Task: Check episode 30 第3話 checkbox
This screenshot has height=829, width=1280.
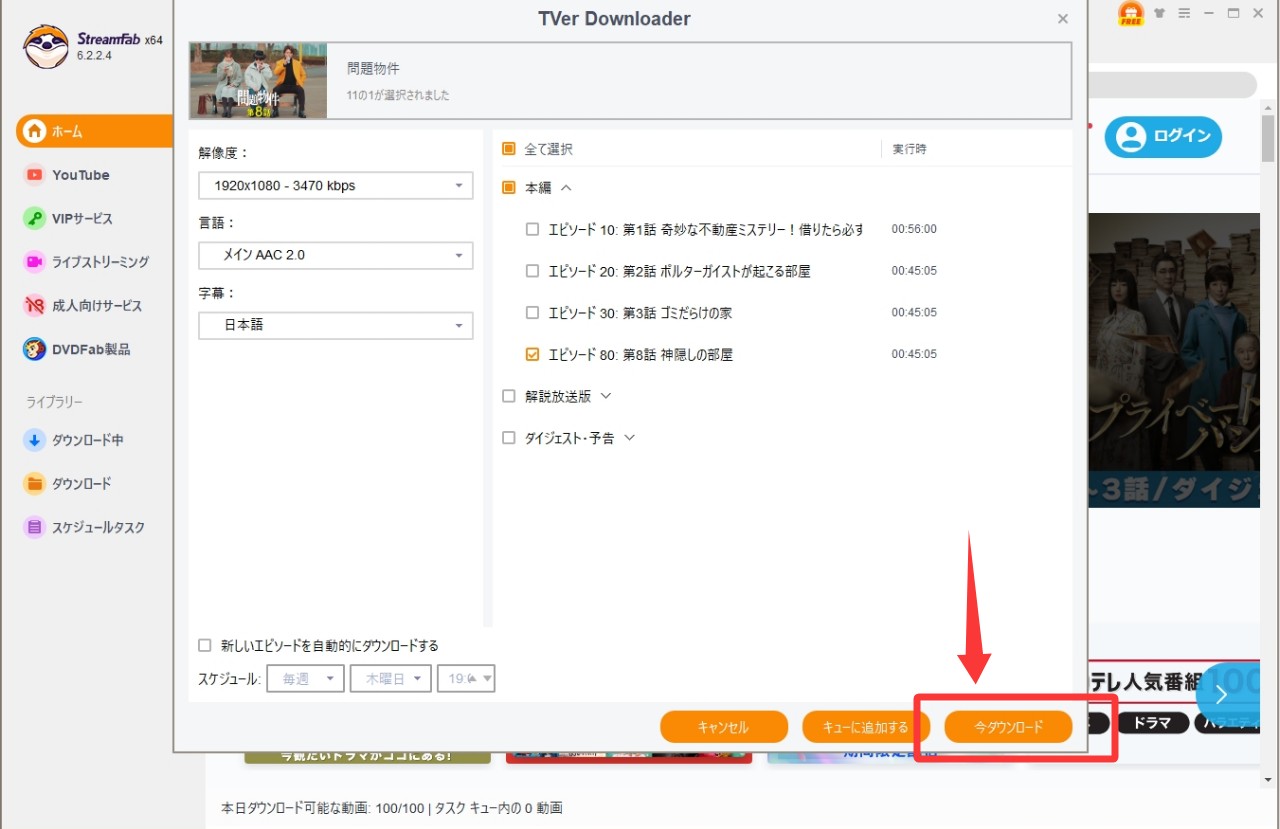Action: coord(532,313)
